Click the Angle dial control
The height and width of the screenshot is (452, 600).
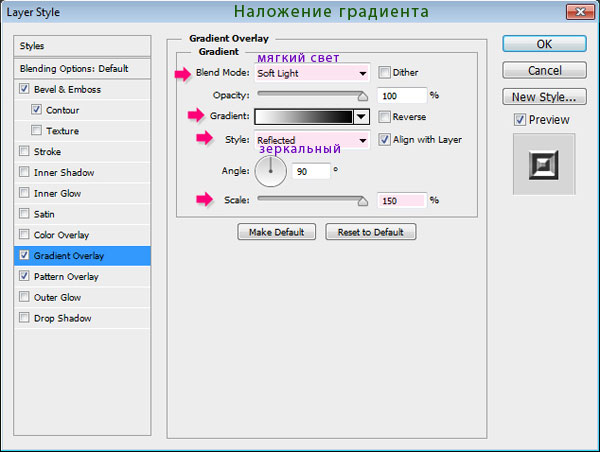coord(271,171)
